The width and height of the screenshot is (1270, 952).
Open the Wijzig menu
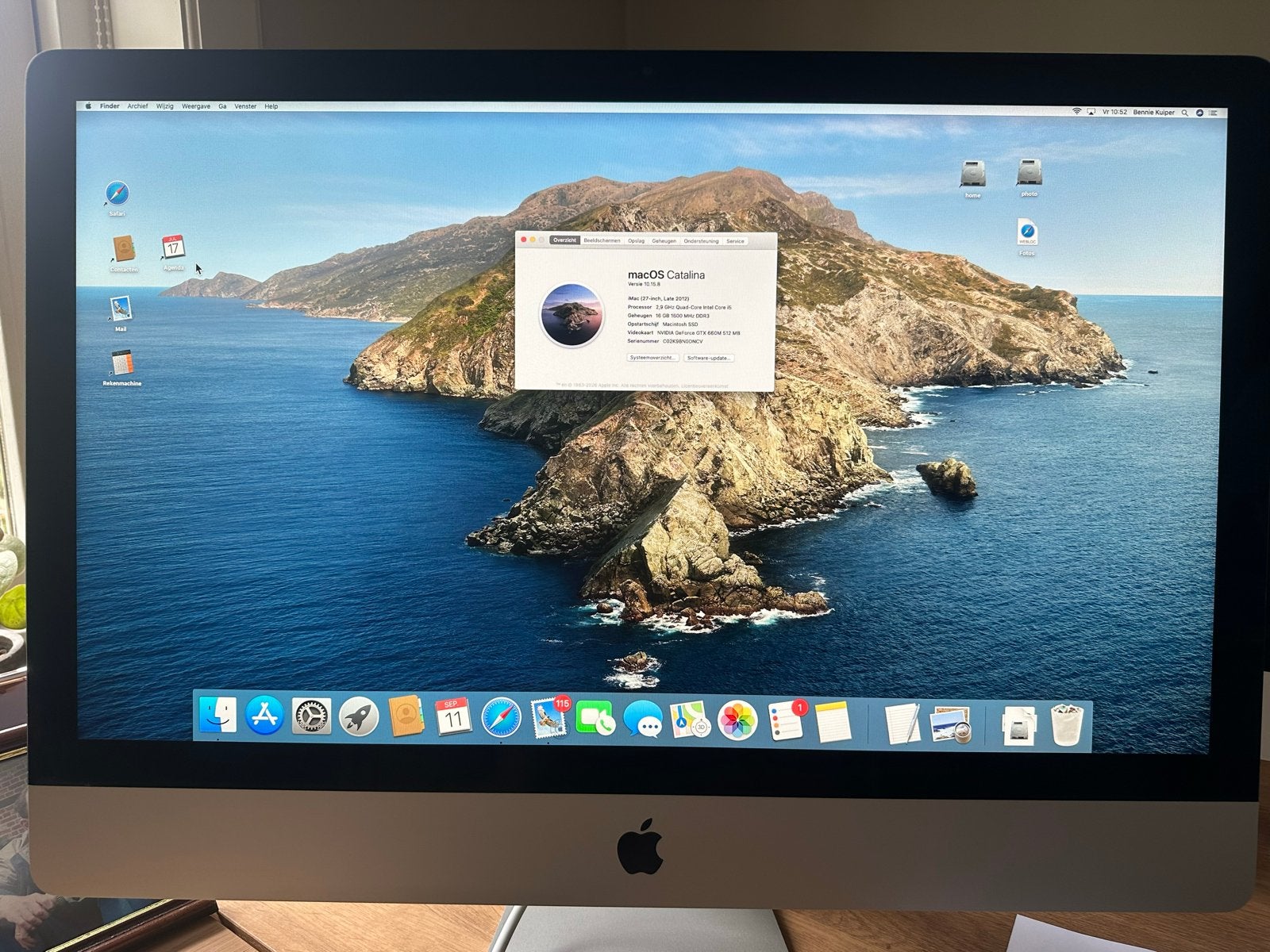[x=165, y=106]
